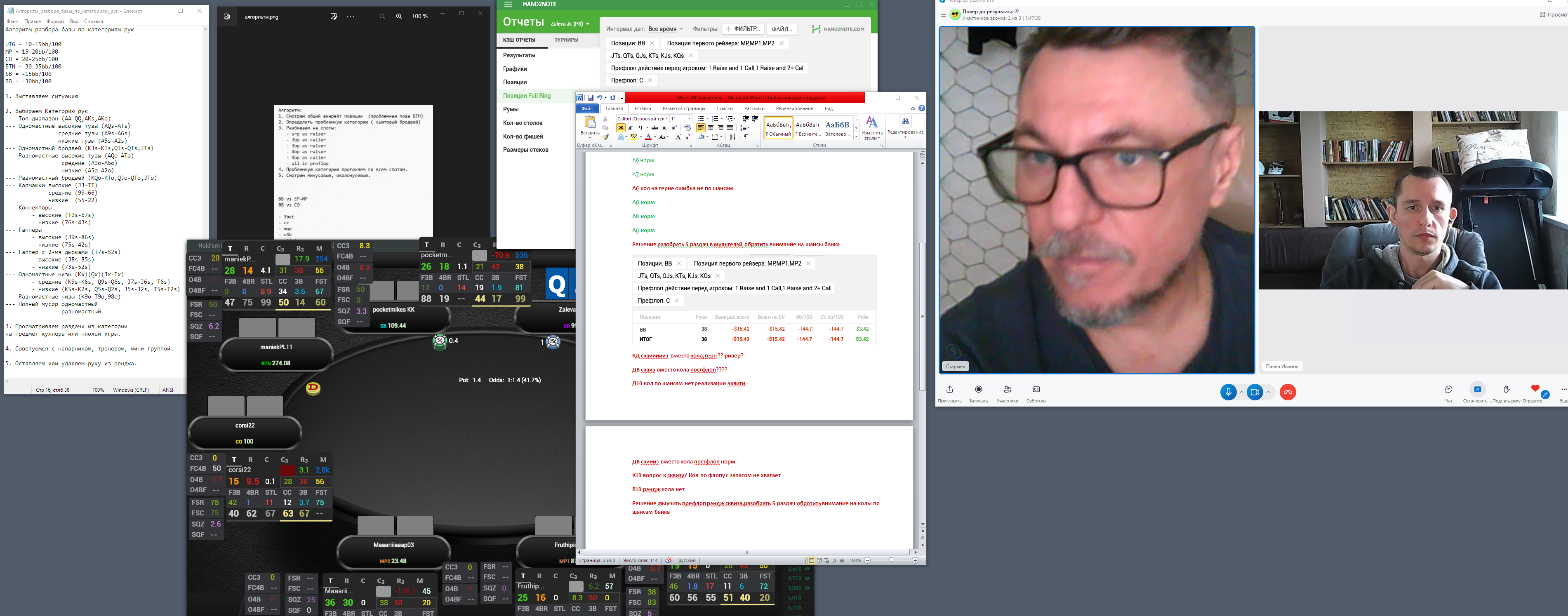Switch to Рецензирование tab in Word

tap(795, 109)
